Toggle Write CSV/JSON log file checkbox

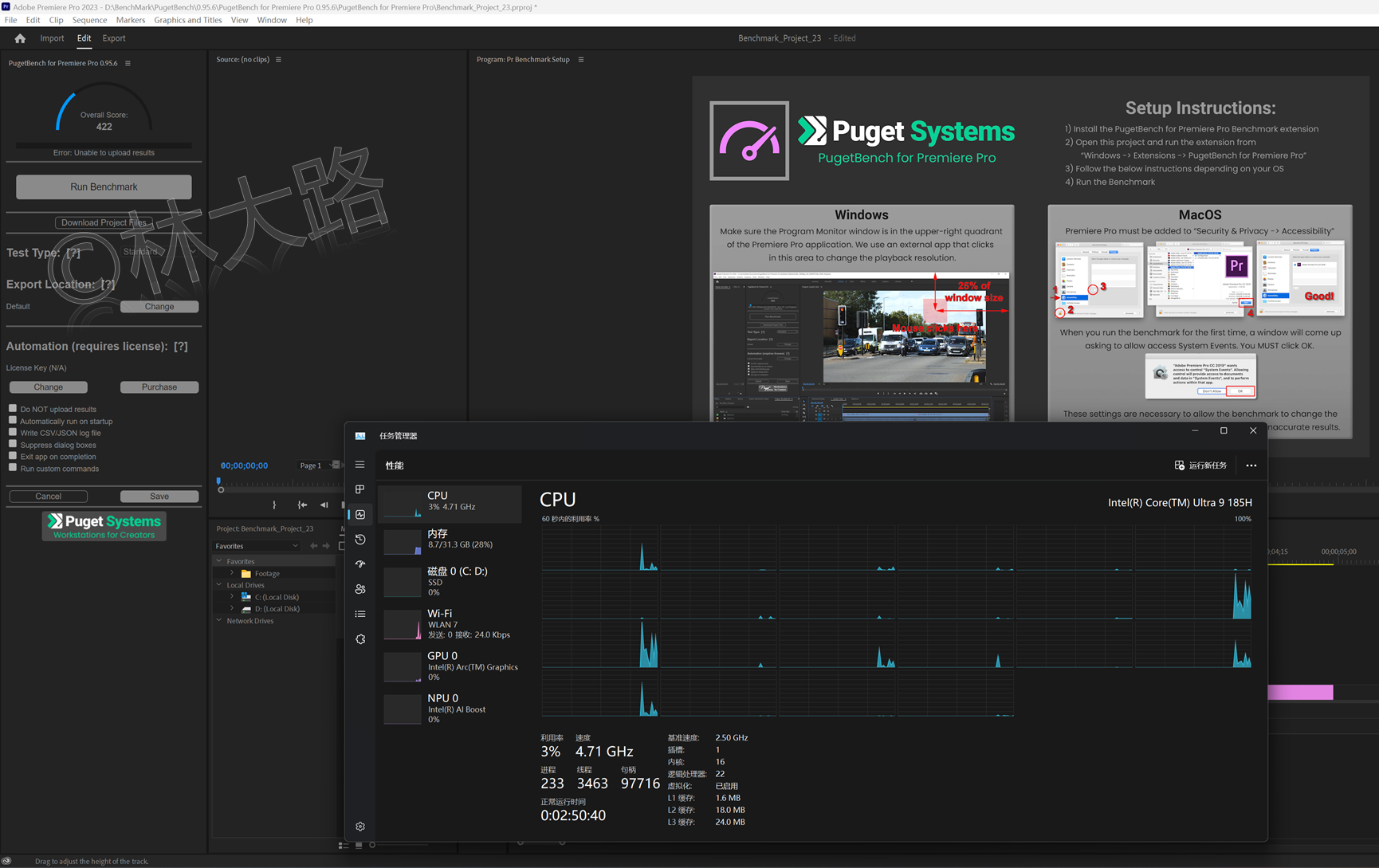click(13, 432)
